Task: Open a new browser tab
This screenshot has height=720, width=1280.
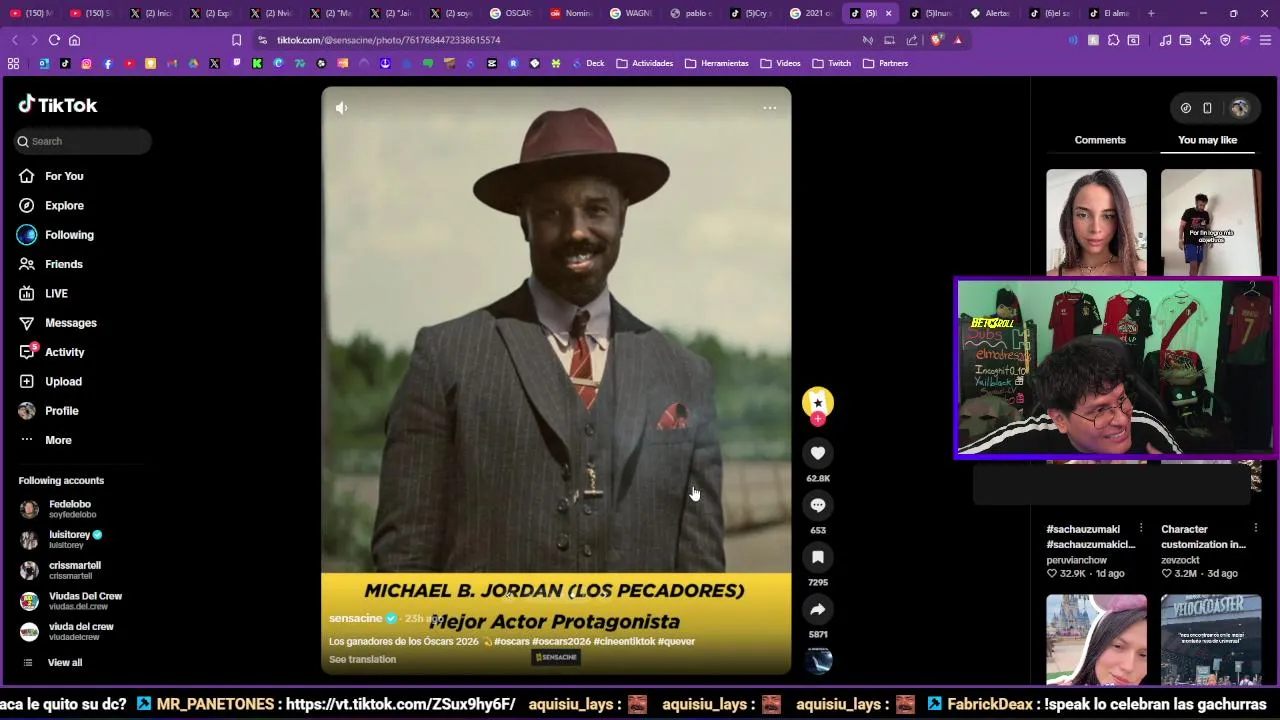Action: click(x=1151, y=13)
